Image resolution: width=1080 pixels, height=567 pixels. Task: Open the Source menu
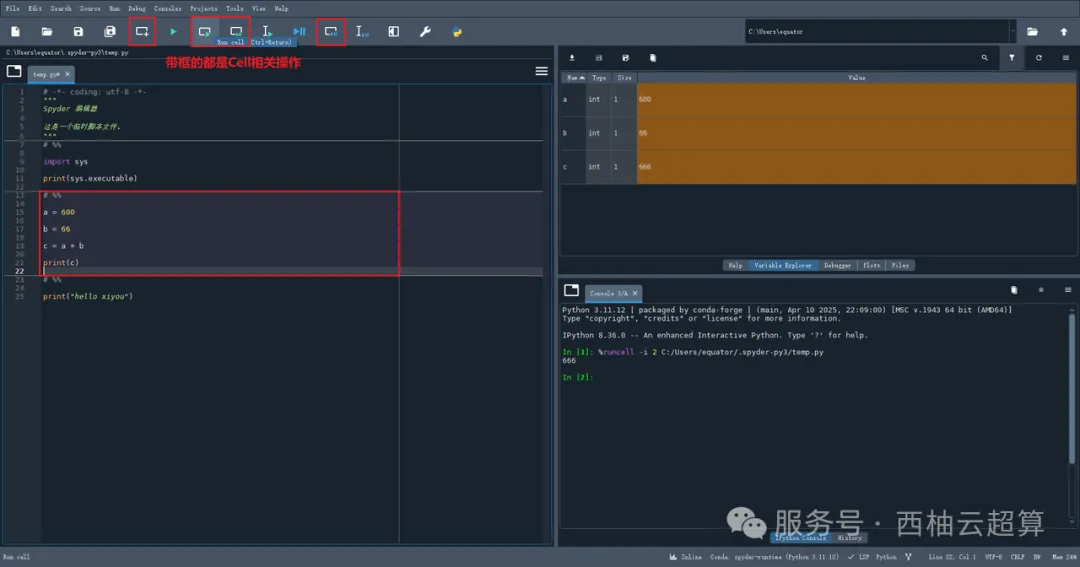pos(90,8)
